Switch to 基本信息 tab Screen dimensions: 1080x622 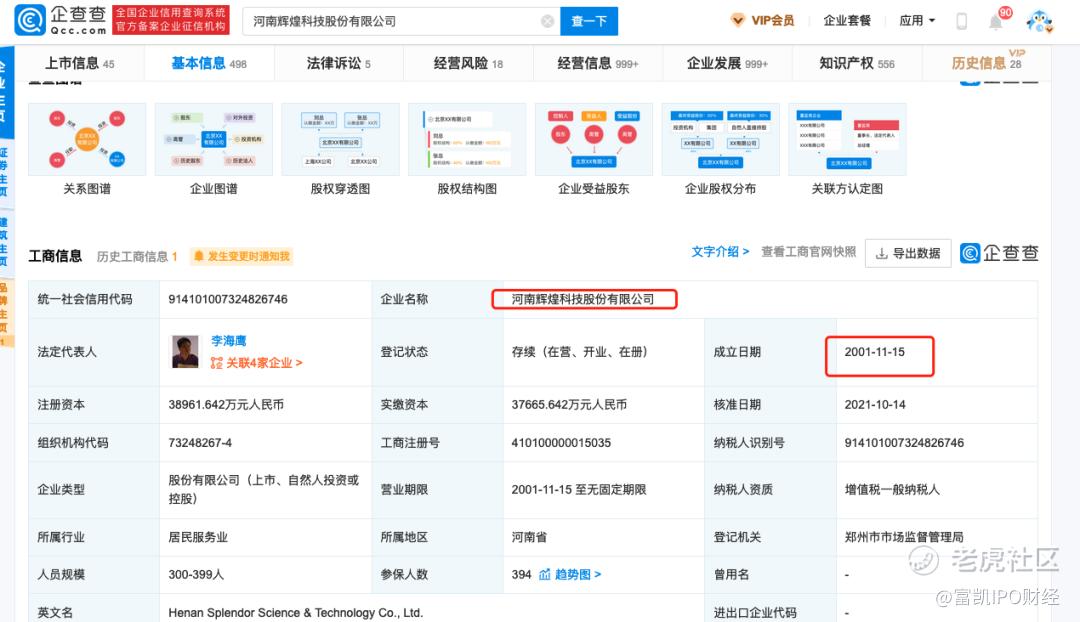coord(209,63)
